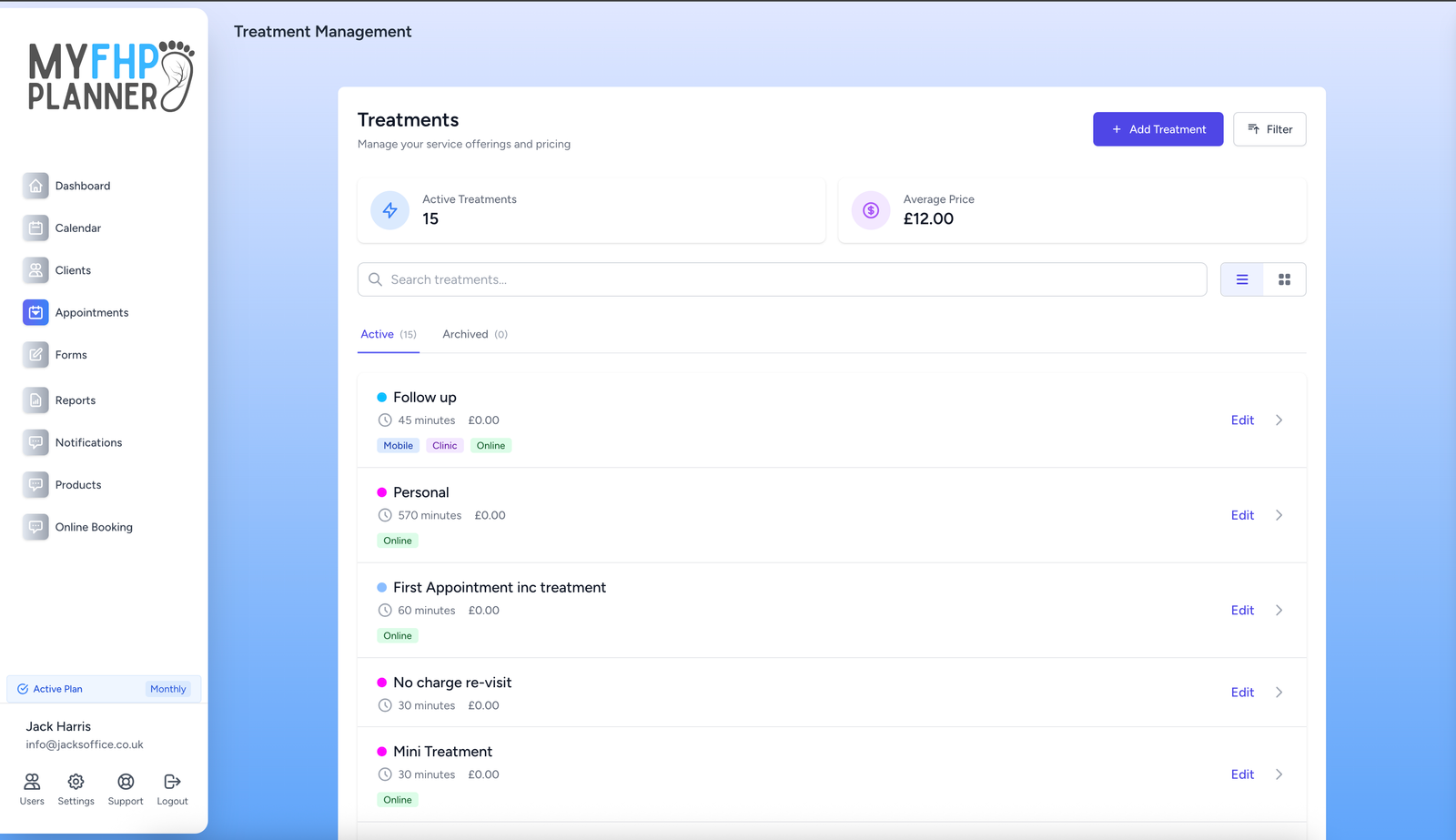Edit the No charge re-visit treatment
The width and height of the screenshot is (1456, 840).
[1241, 692]
